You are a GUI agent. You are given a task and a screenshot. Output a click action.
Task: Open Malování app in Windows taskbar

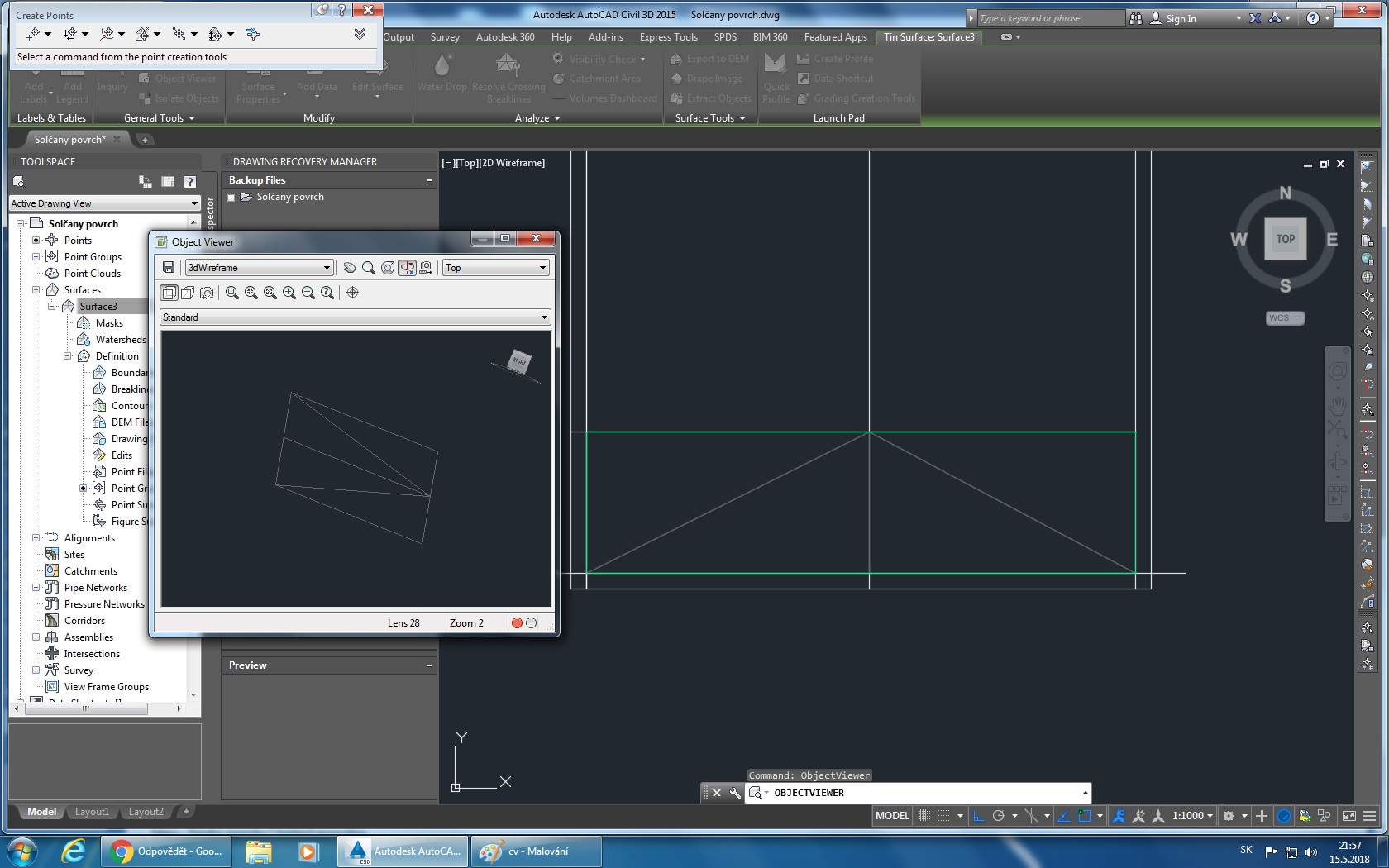535,851
